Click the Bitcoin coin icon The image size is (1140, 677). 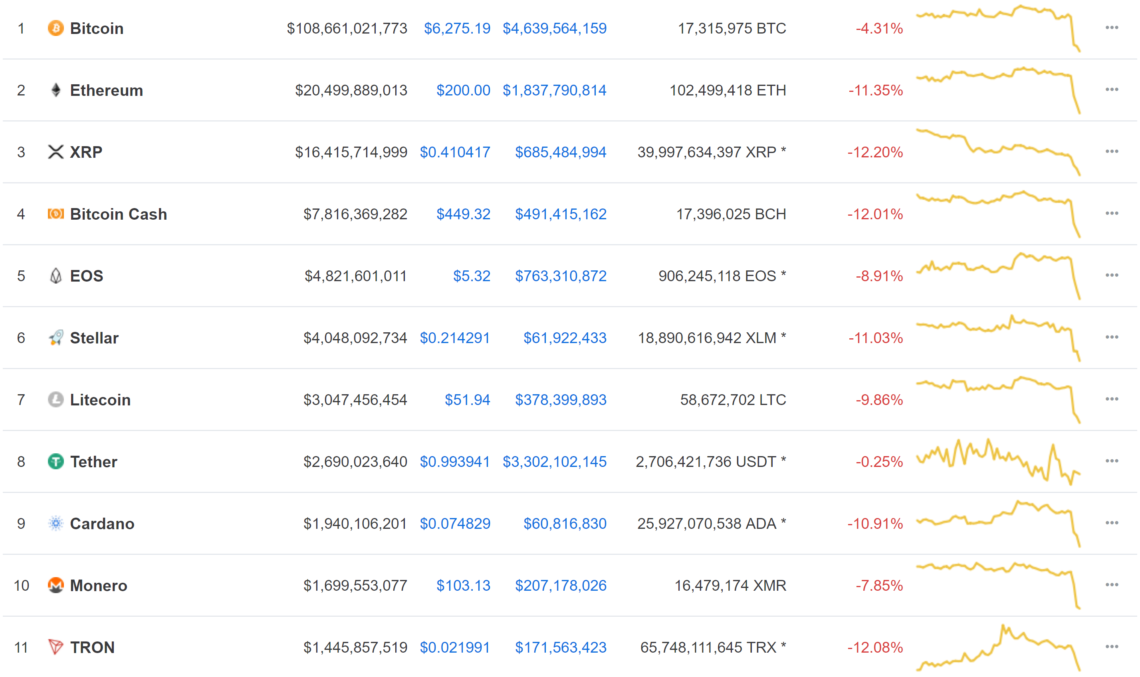click(x=54, y=28)
